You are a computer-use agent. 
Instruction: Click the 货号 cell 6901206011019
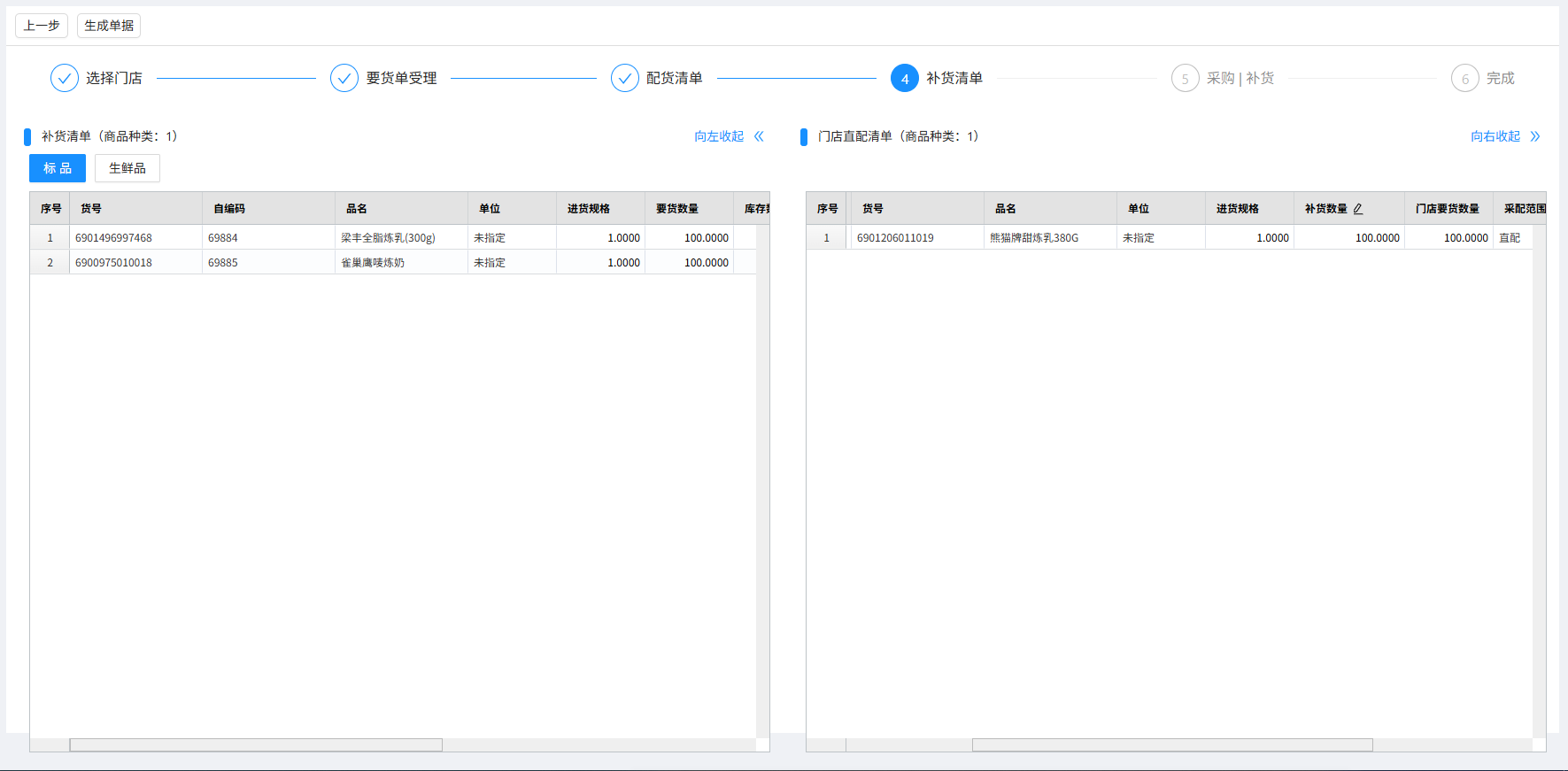click(917, 237)
